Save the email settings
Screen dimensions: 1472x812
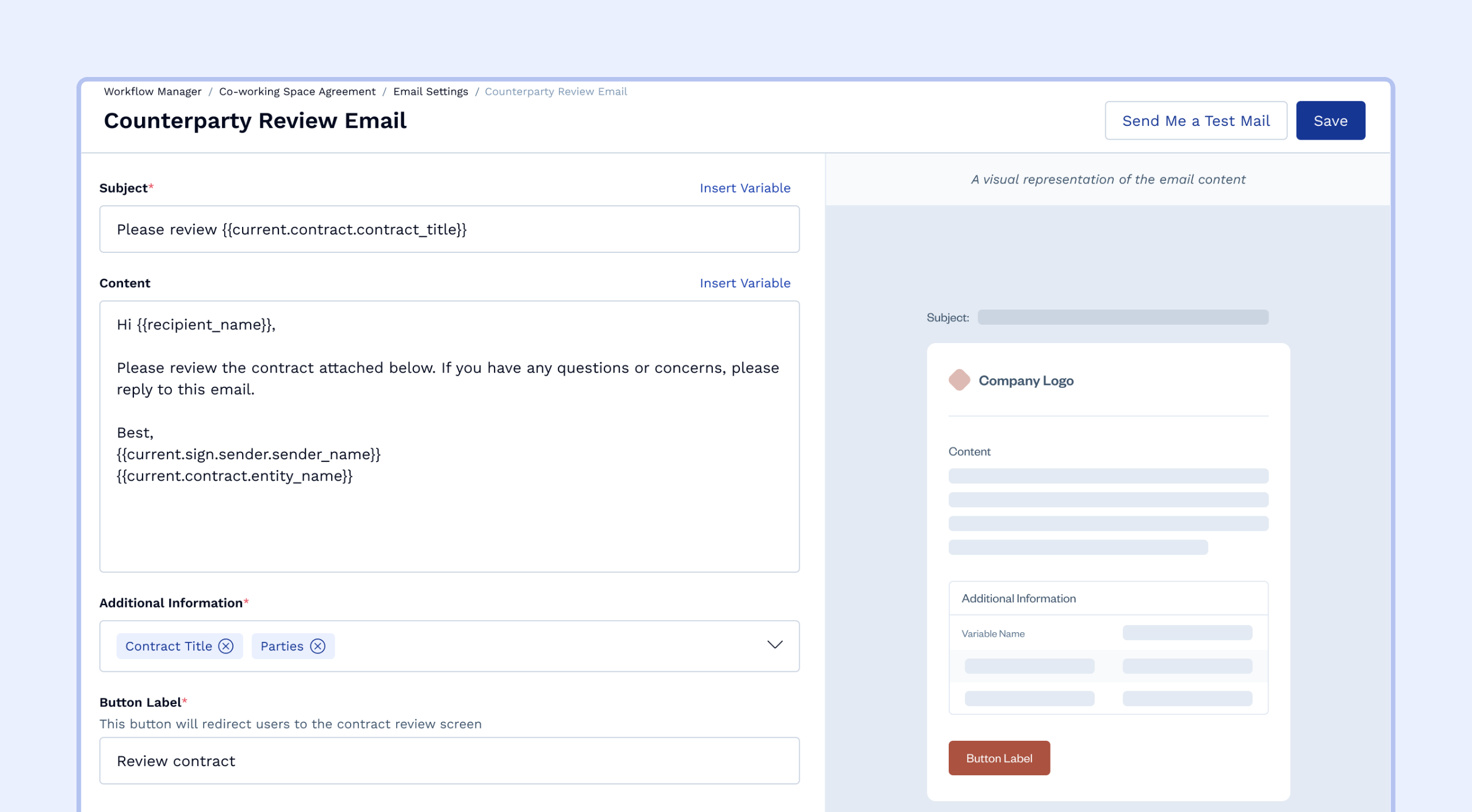click(1330, 121)
